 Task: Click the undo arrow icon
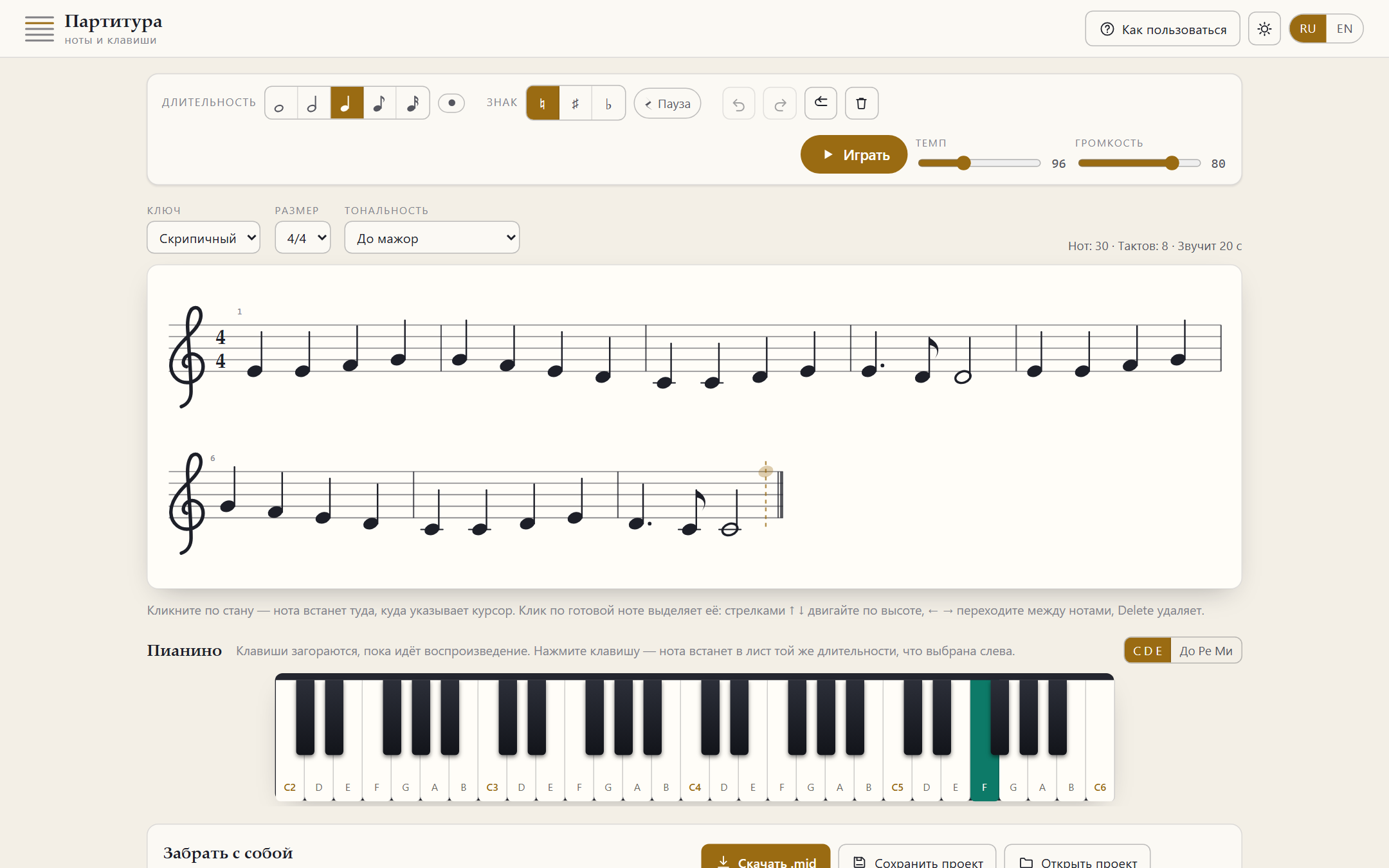coord(739,104)
